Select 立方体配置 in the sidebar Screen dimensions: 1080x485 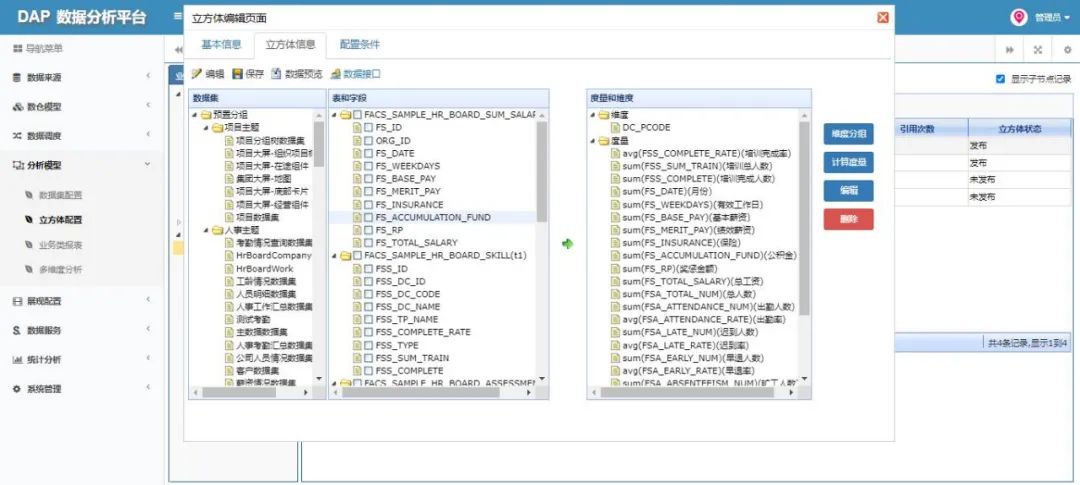61,220
